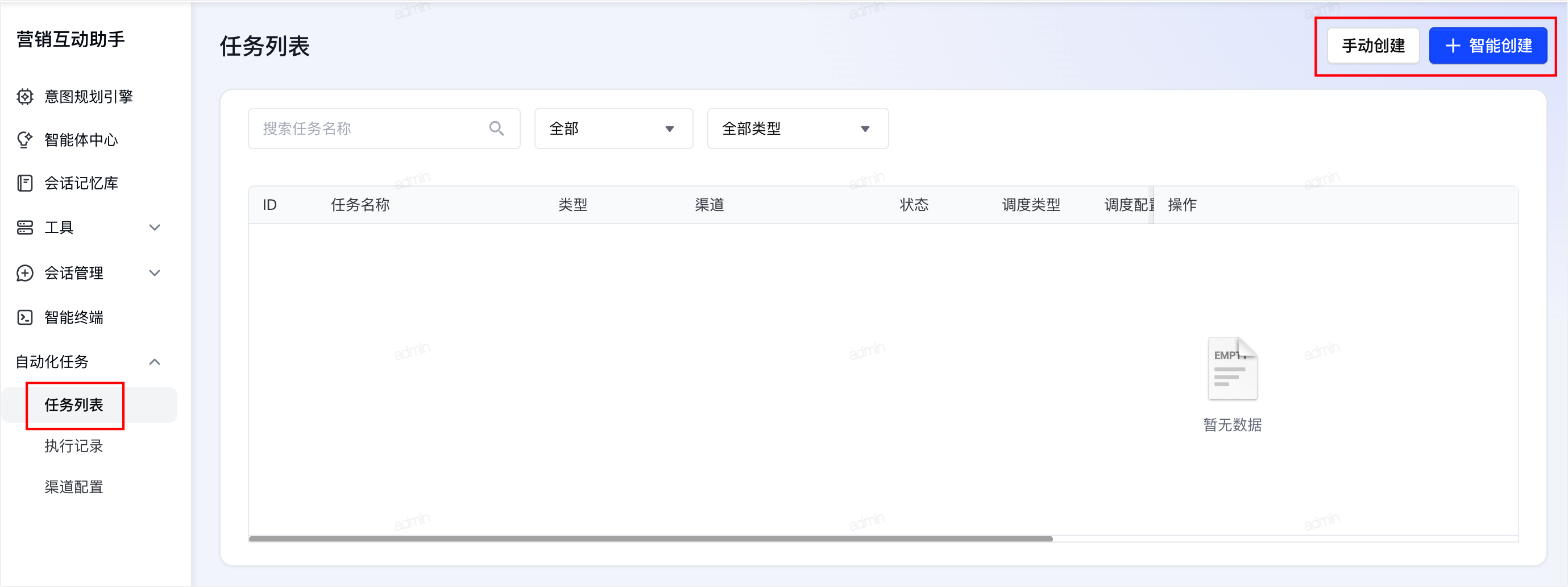The image size is (1568, 587).
Task: Click the 暂无数据 empty text
Action: (x=1233, y=425)
